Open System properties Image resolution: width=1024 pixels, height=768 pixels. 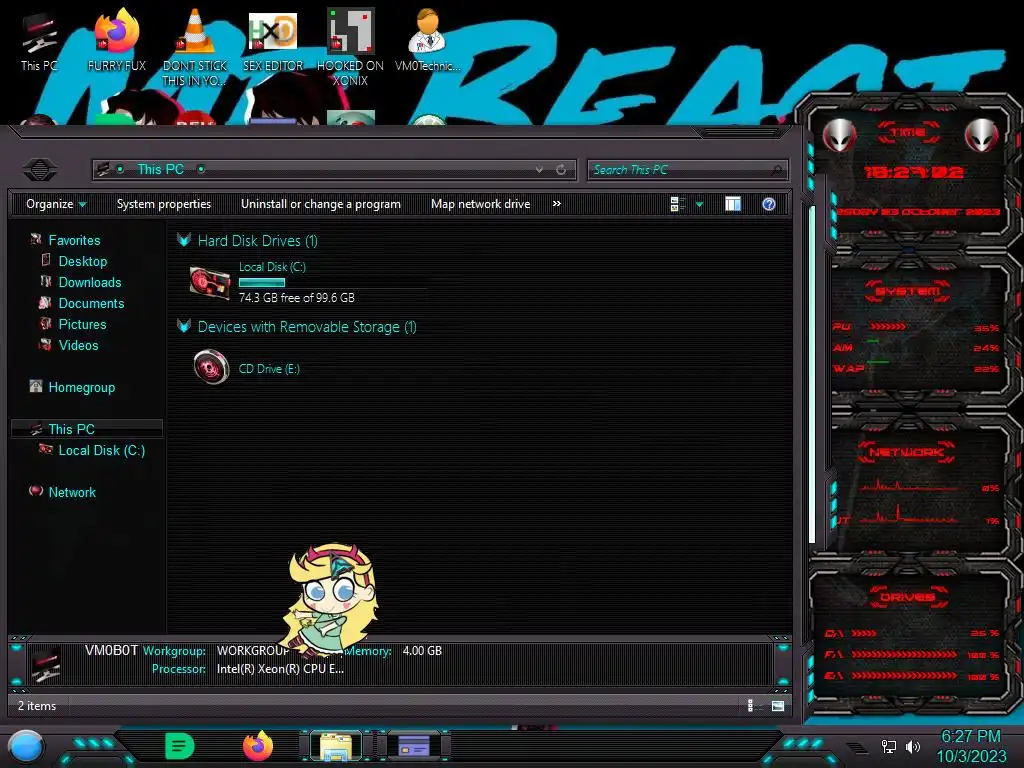pyautogui.click(x=164, y=204)
